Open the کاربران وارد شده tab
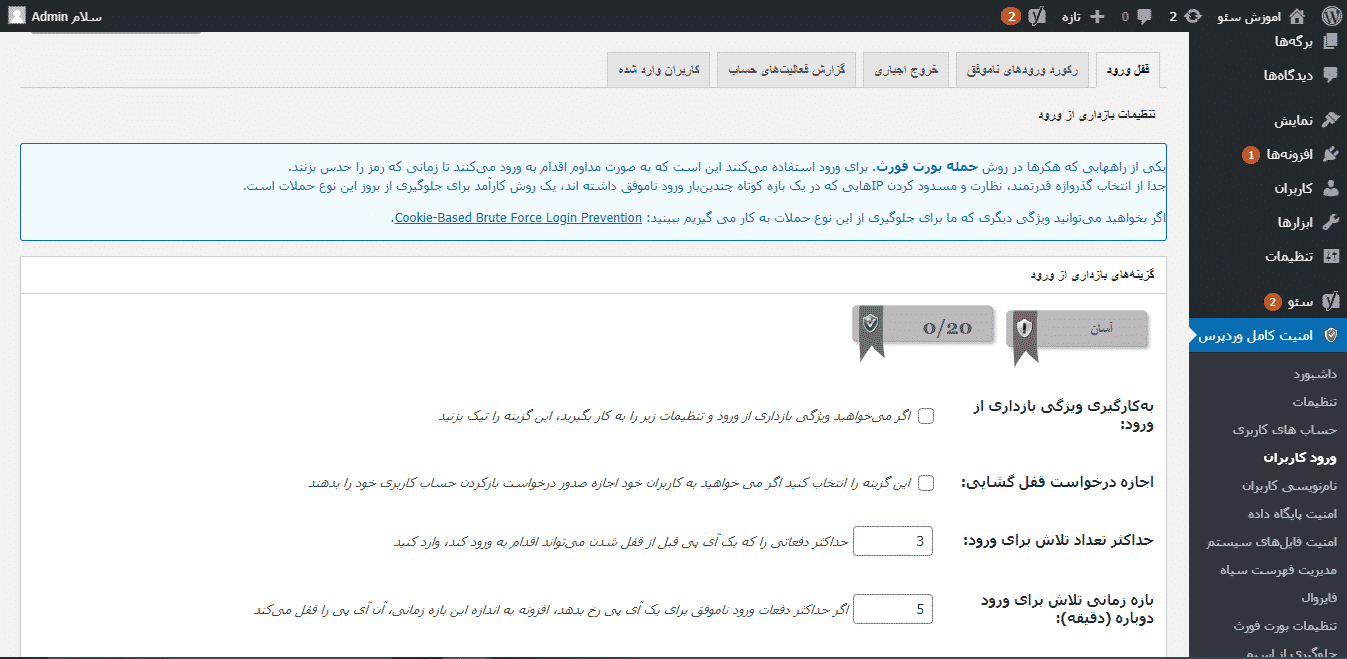Image resolution: width=1347 pixels, height=659 pixels. (660, 70)
